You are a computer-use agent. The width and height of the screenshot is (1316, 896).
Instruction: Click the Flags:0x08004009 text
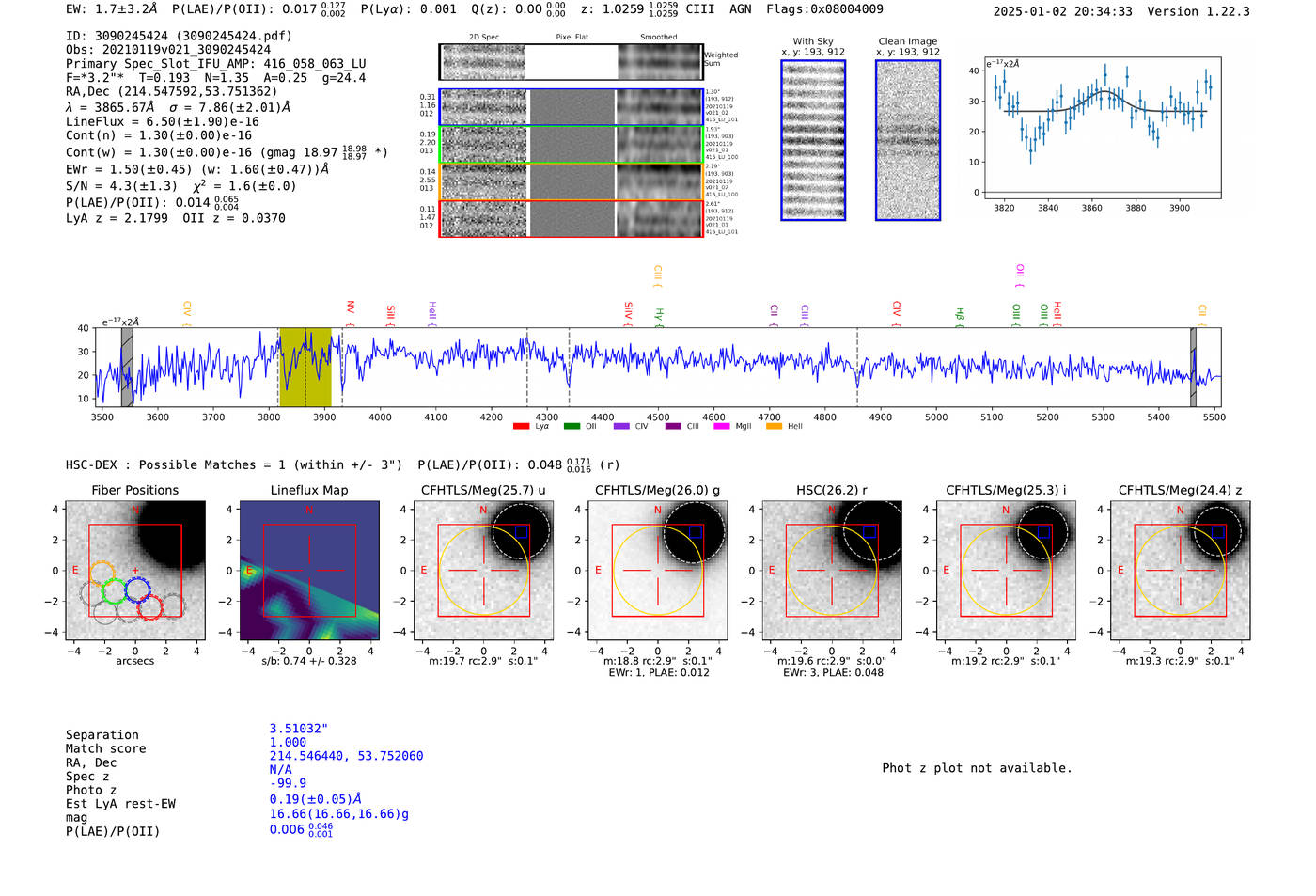(x=824, y=9)
